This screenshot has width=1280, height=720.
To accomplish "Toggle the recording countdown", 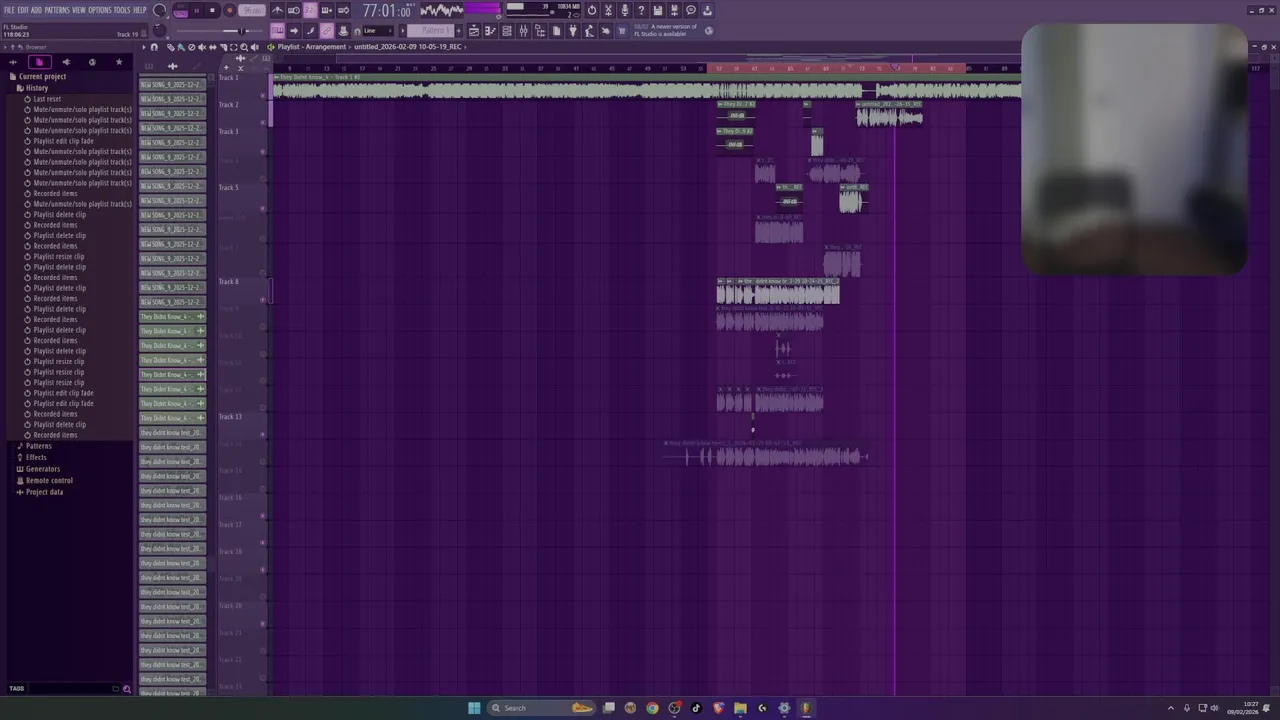I will pos(310,10).
